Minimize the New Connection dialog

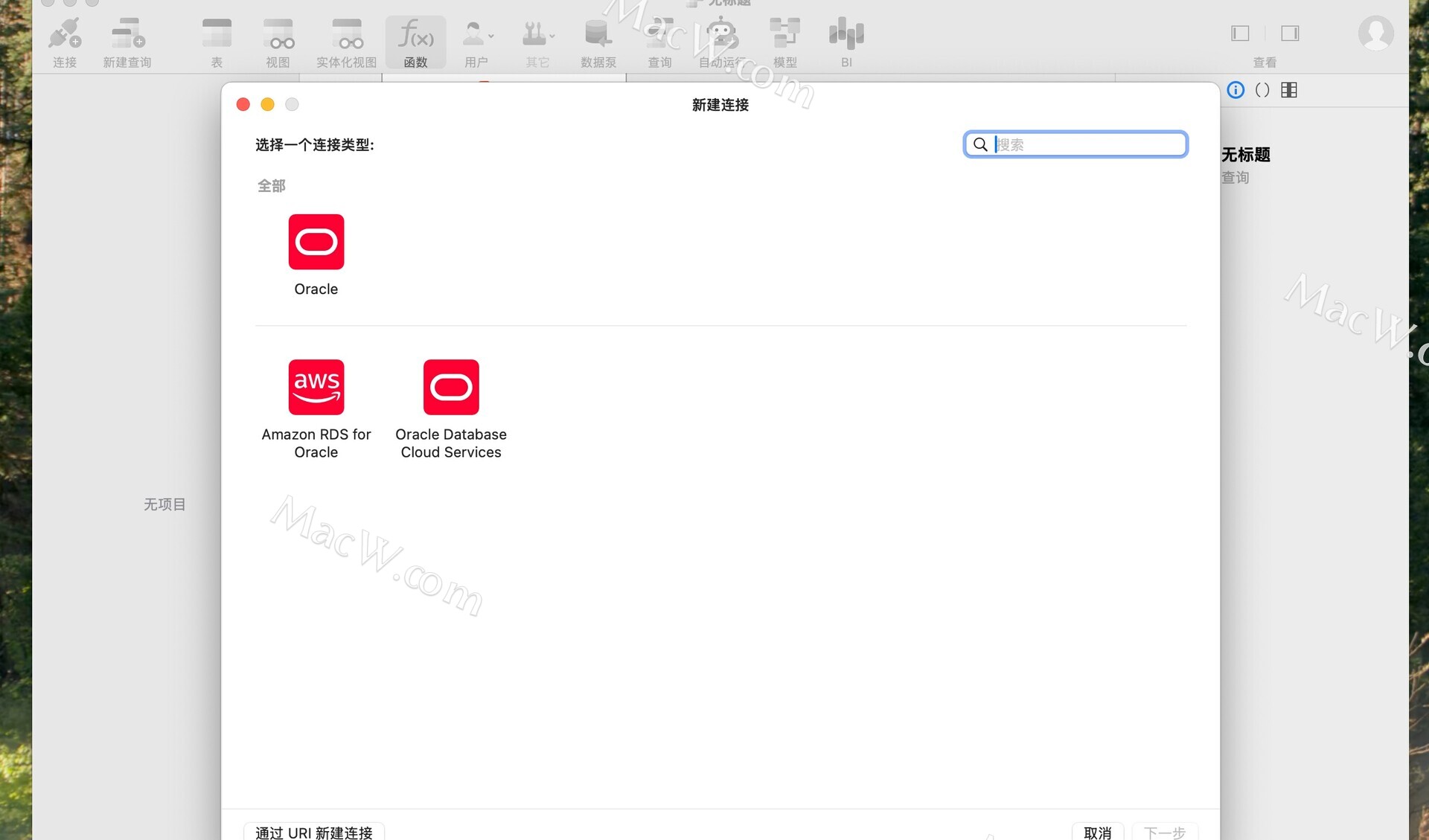(267, 104)
